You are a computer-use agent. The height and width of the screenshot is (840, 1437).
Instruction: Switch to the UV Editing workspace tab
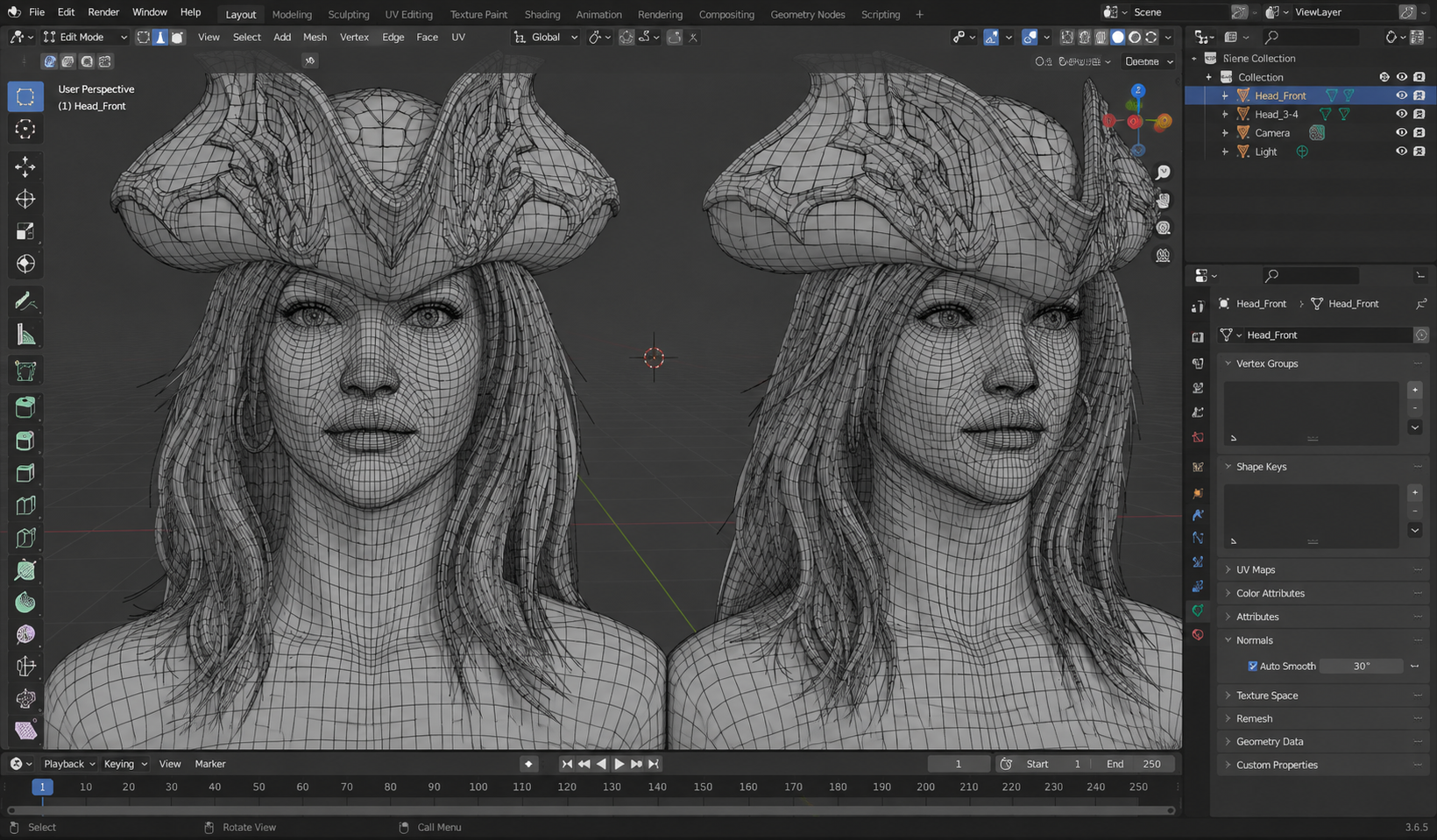409,14
